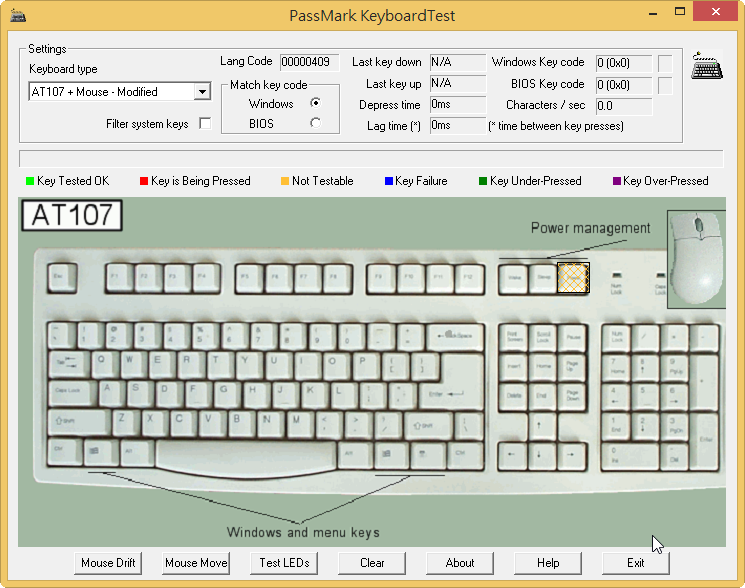Click the left arrow key
745x588 pixels.
(x=513, y=455)
